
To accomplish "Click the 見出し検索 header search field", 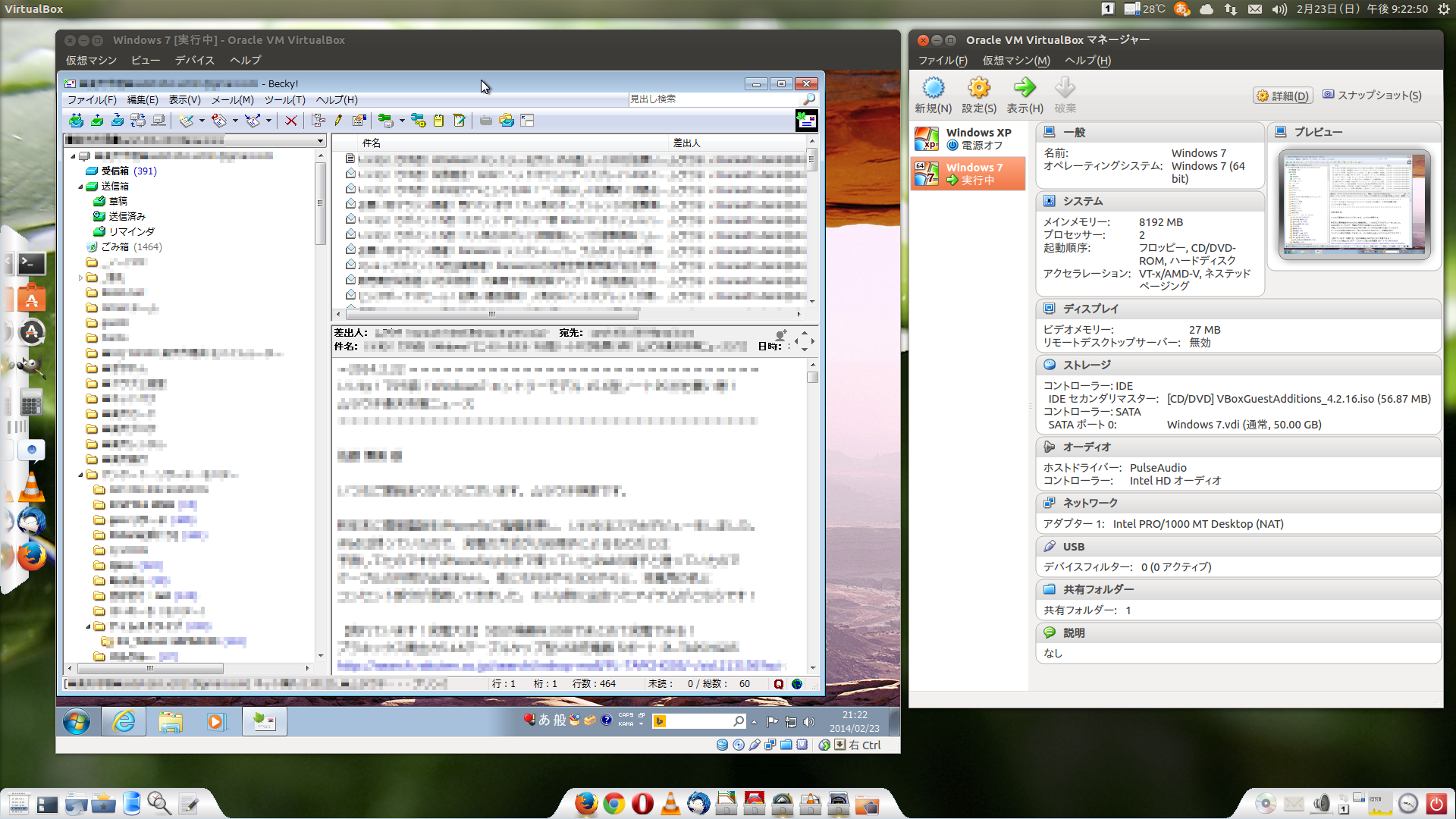I will pyautogui.click(x=714, y=99).
